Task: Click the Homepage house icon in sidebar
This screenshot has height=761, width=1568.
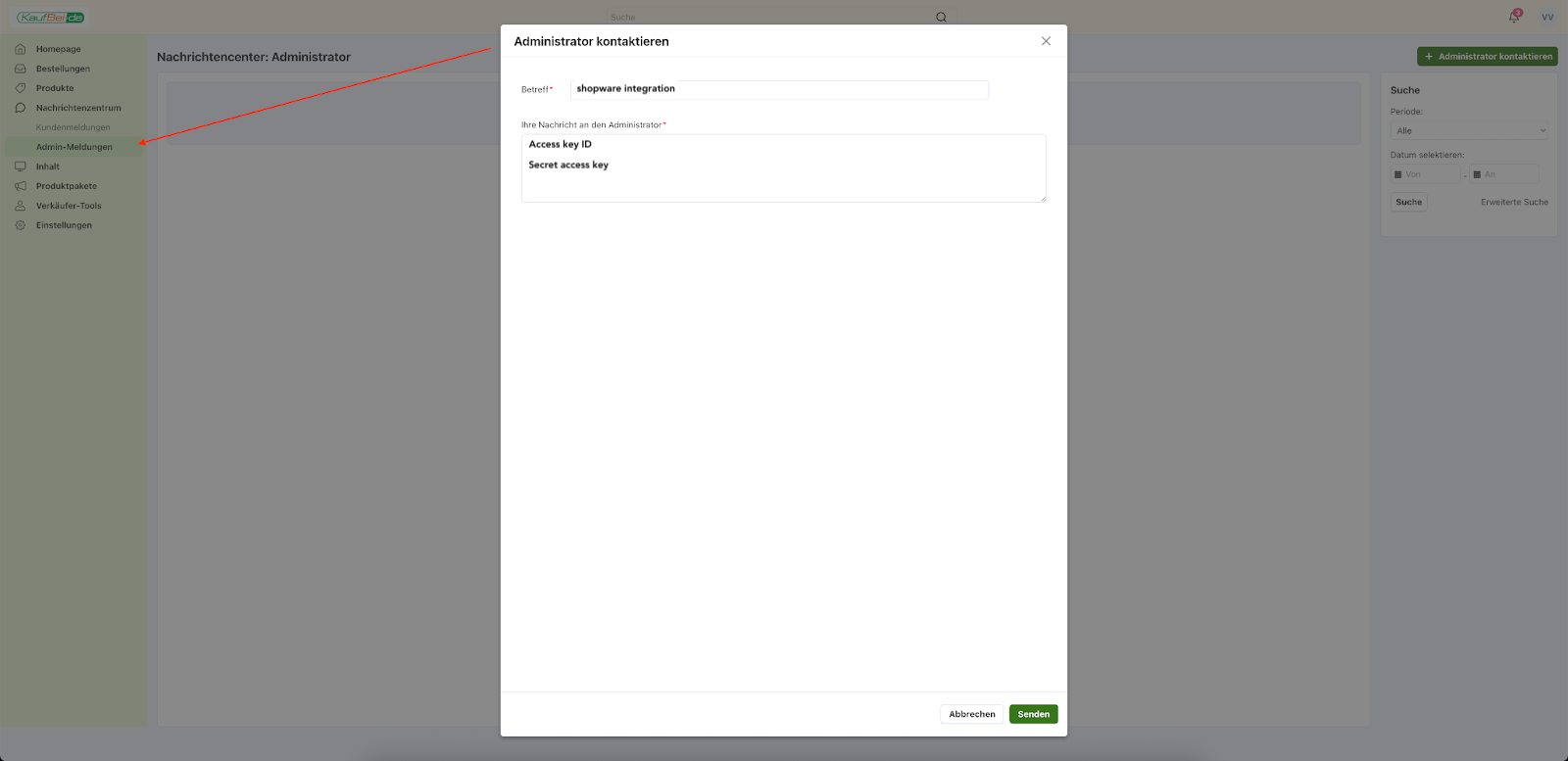Action: tap(21, 49)
